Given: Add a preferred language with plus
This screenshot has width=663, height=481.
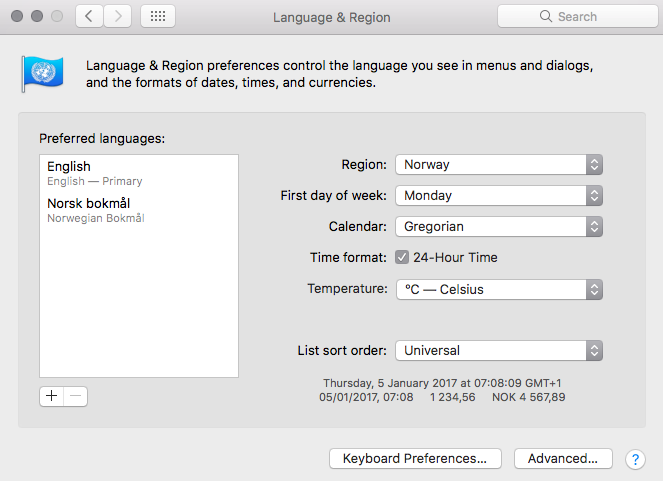Looking at the screenshot, I should pyautogui.click(x=52, y=396).
